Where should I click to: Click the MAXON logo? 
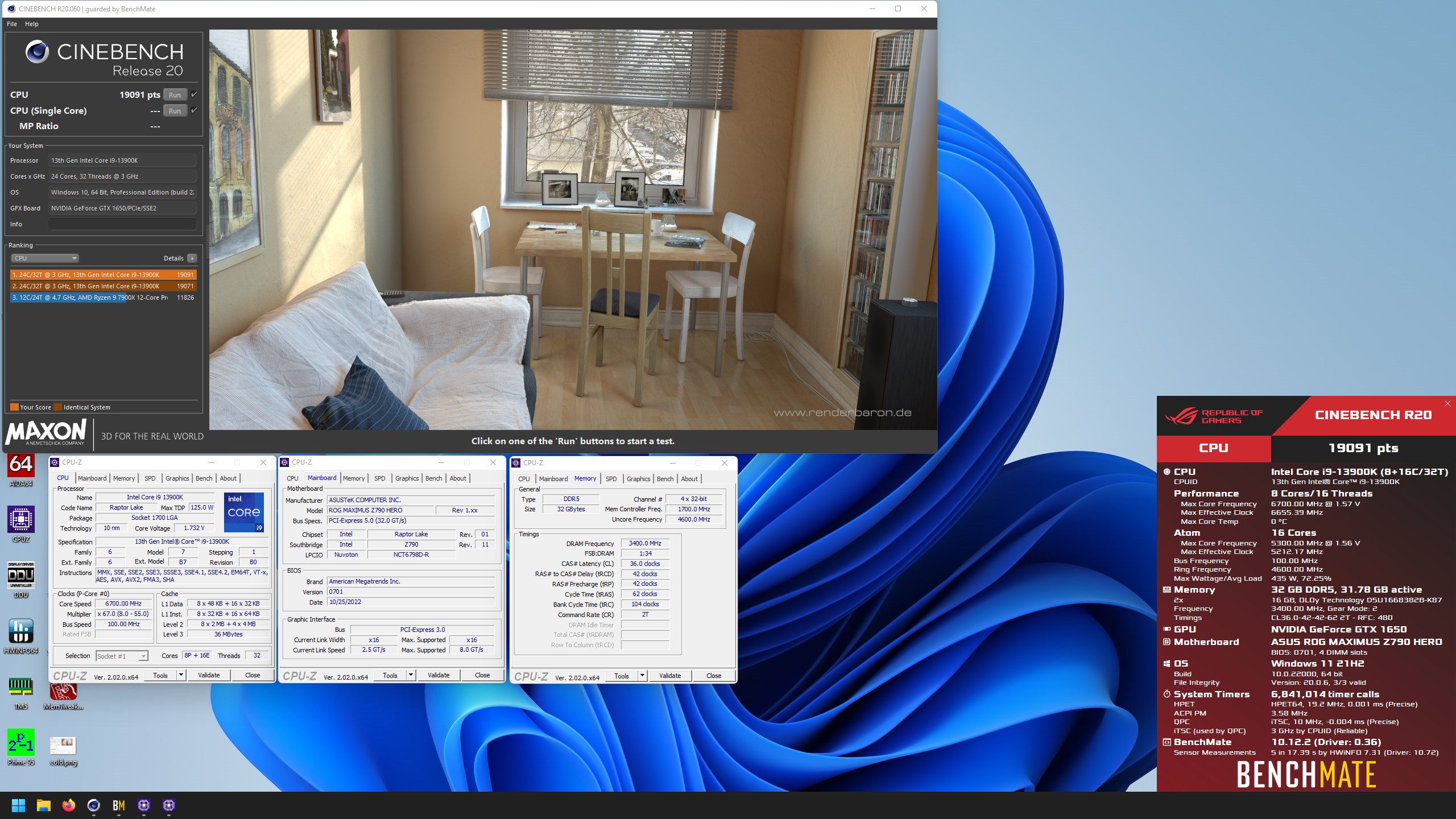point(46,432)
